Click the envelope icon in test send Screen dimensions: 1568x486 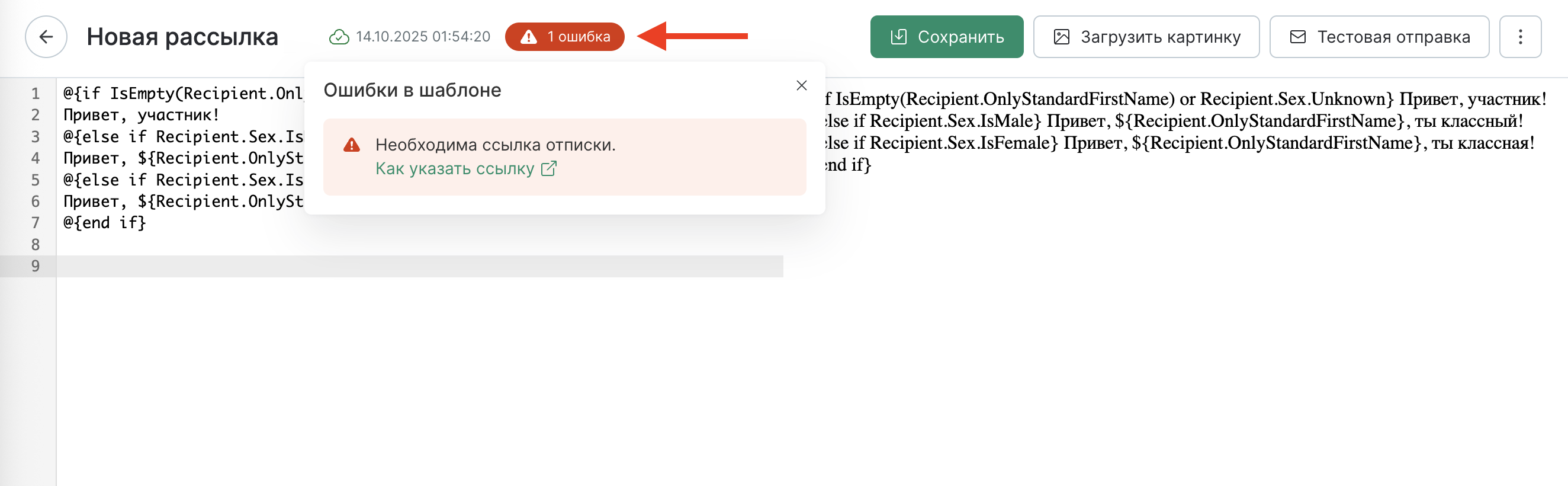1298,37
